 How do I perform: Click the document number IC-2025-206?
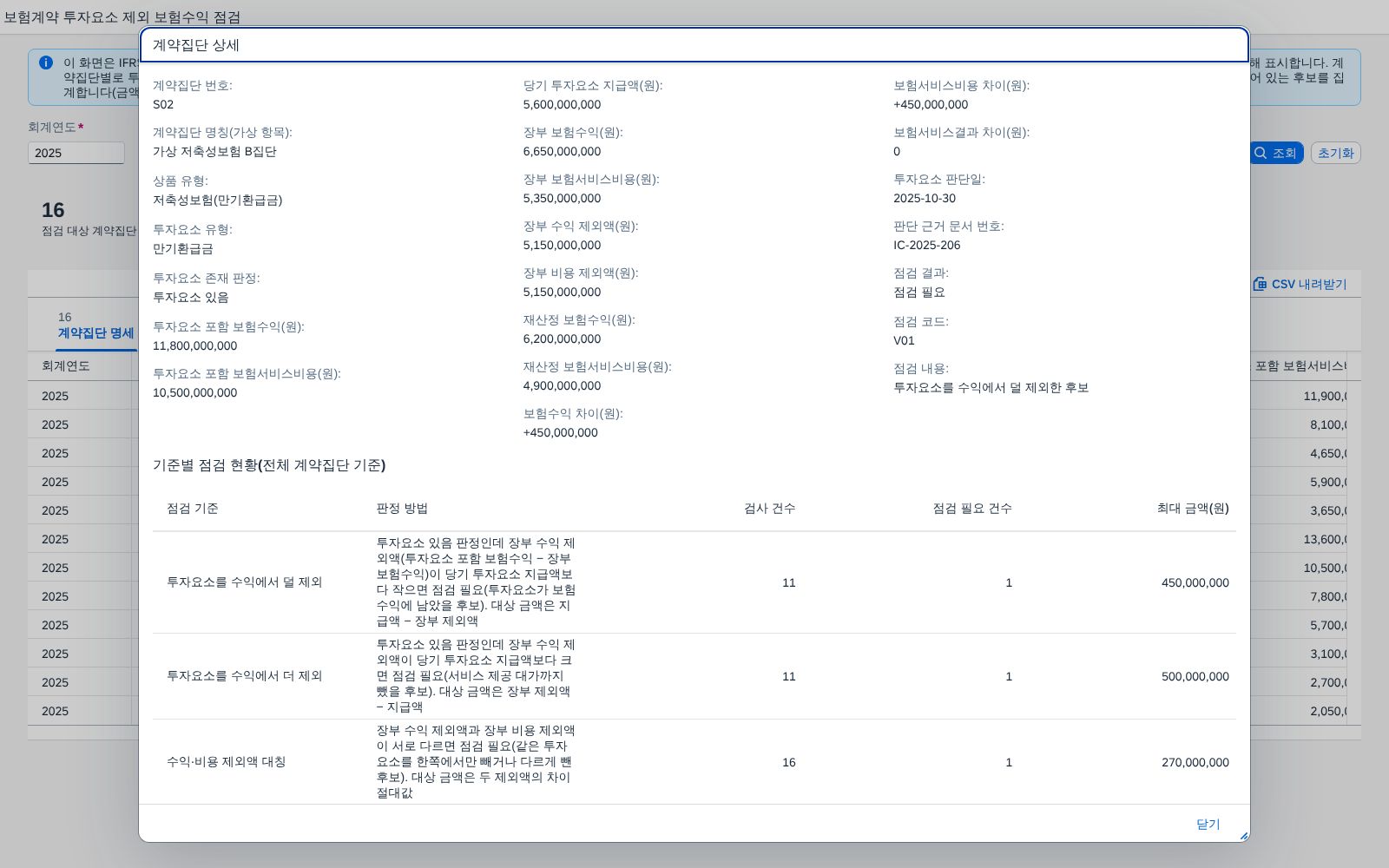tap(927, 246)
